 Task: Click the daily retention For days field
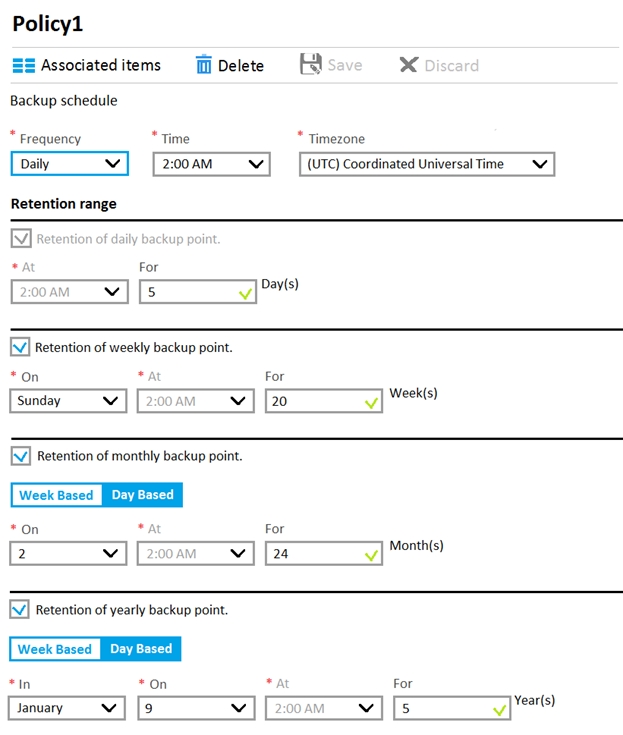[x=190, y=292]
